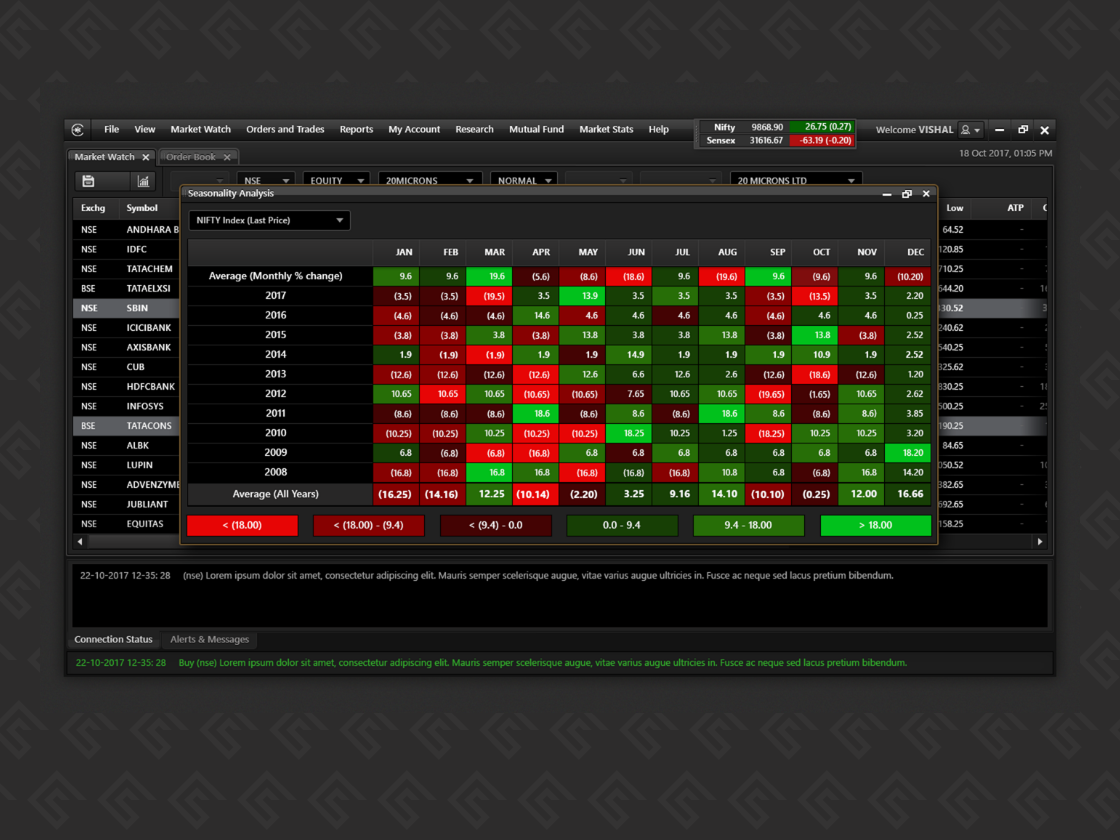This screenshot has width=1120, height=840.
Task: Open the Orders and Trades menu
Action: pos(285,129)
